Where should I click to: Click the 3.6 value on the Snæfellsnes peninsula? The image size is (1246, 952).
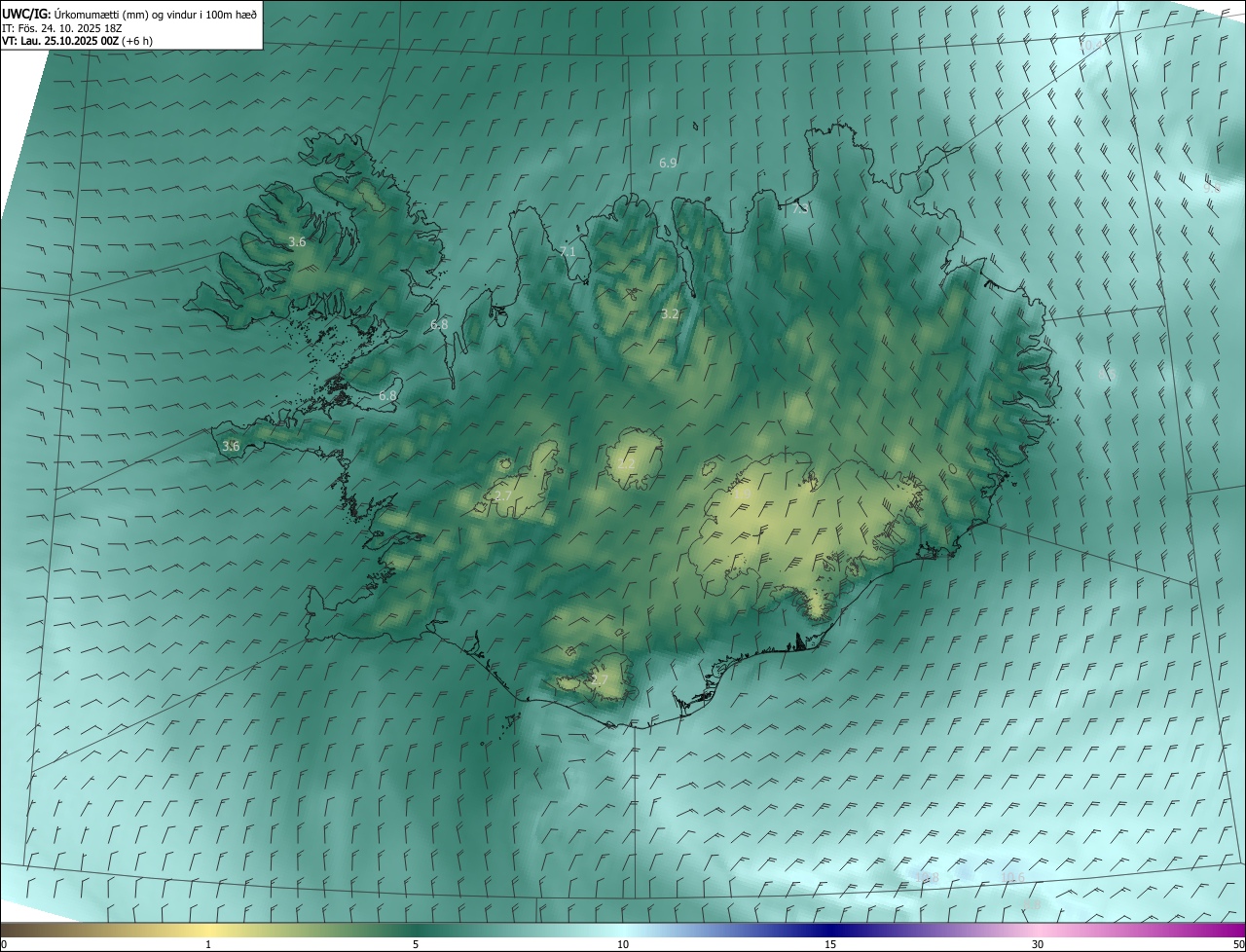tap(231, 447)
